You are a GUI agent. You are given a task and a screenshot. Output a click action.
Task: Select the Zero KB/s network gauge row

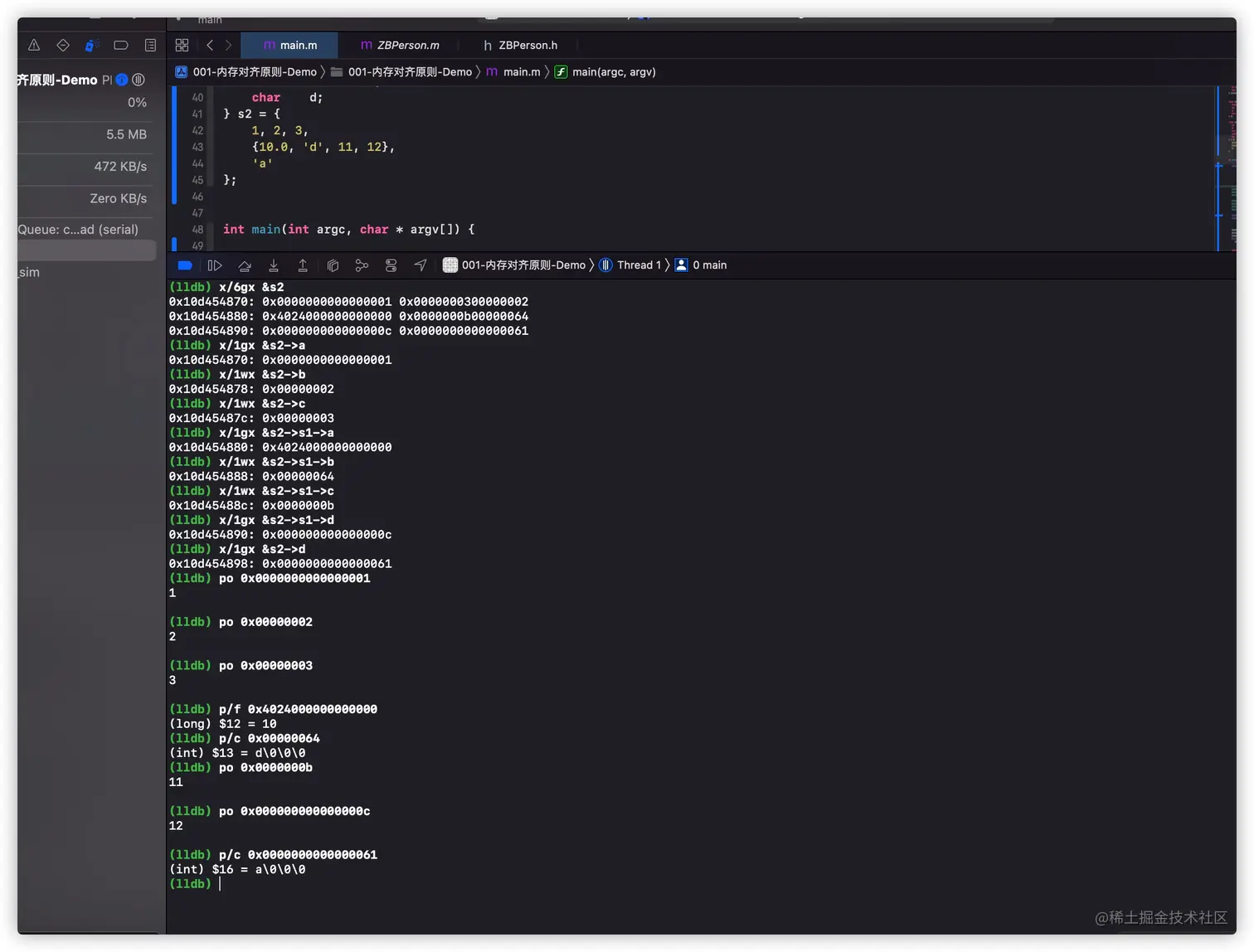click(x=87, y=199)
